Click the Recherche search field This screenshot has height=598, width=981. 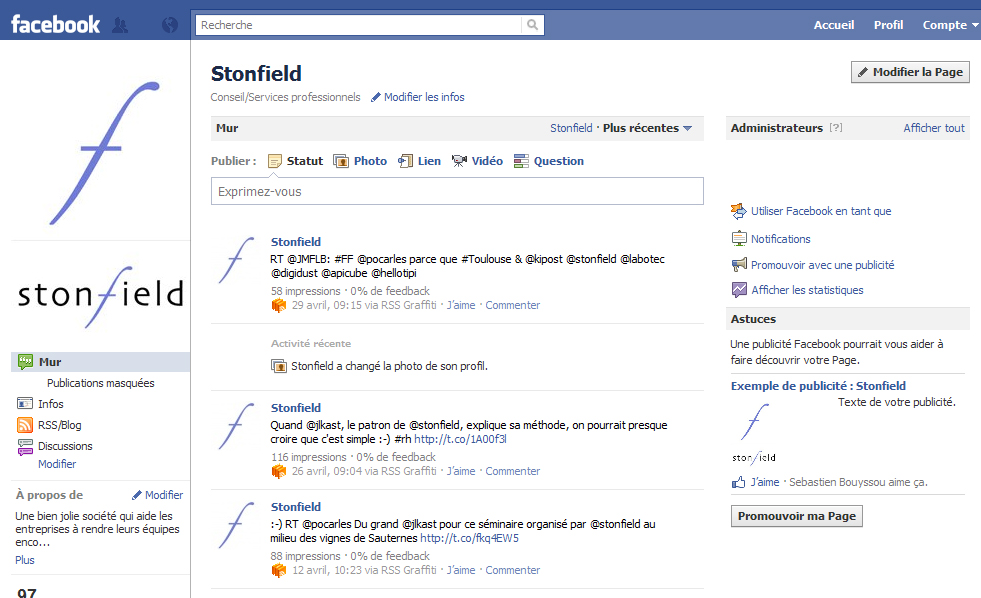pos(358,25)
